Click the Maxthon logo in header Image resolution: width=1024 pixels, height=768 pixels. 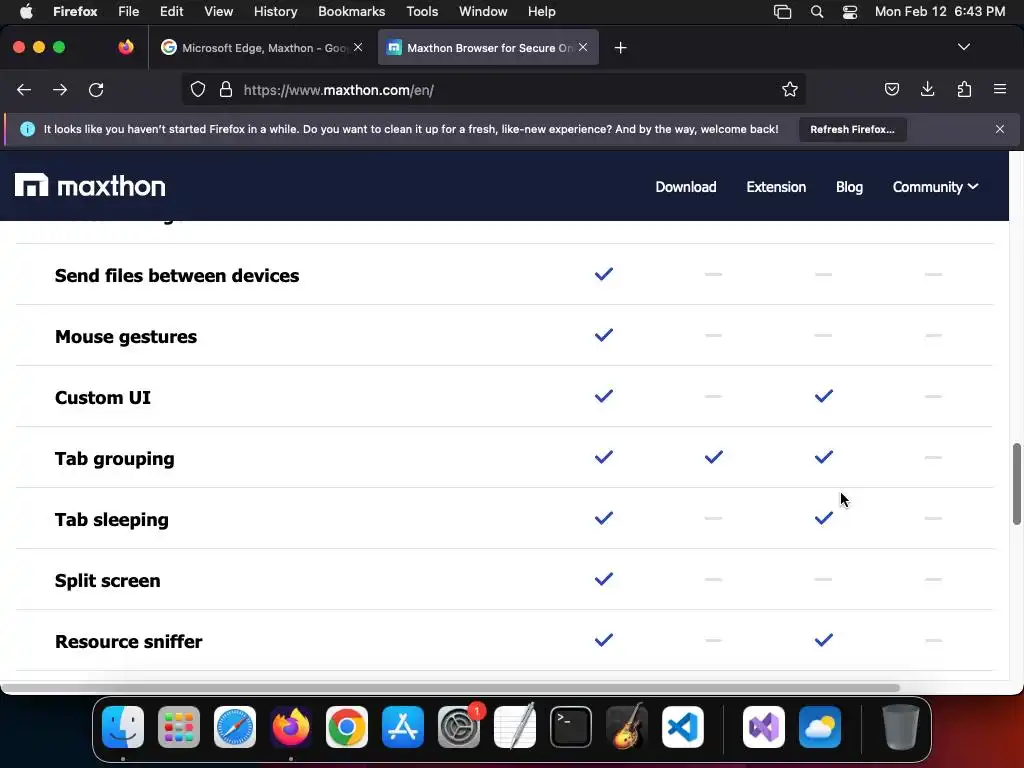coord(90,186)
